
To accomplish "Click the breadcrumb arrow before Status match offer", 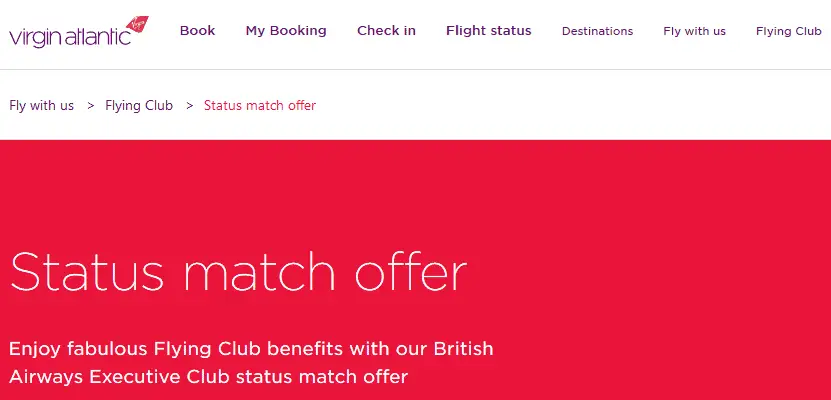I will pyautogui.click(x=189, y=105).
